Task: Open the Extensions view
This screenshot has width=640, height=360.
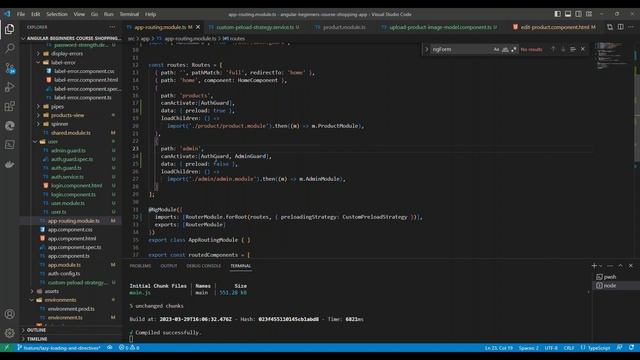Action: 9,107
